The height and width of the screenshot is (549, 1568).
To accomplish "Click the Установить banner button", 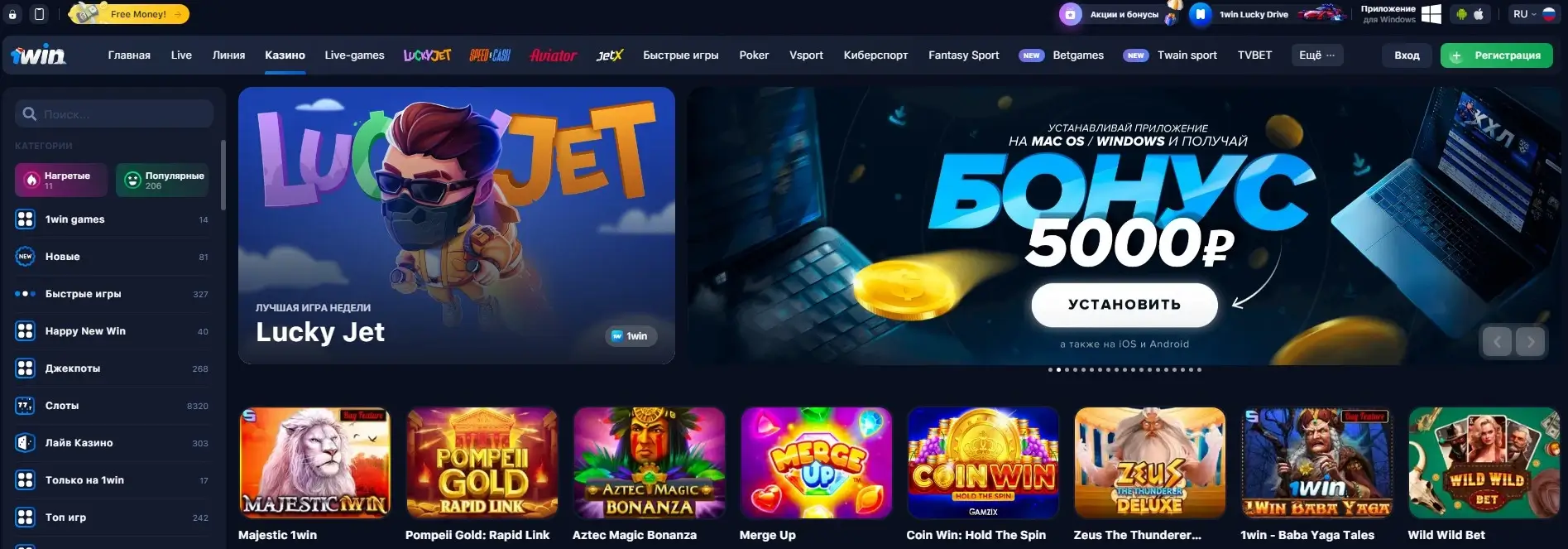I will coord(1124,305).
